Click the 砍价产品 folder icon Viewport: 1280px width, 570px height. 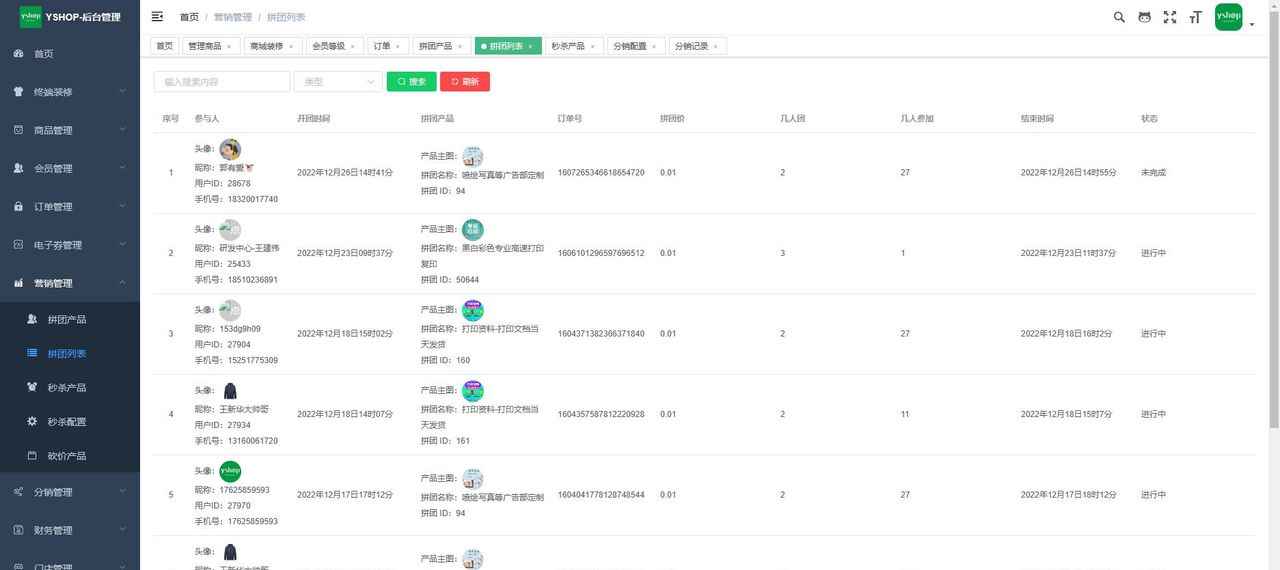coord(32,456)
